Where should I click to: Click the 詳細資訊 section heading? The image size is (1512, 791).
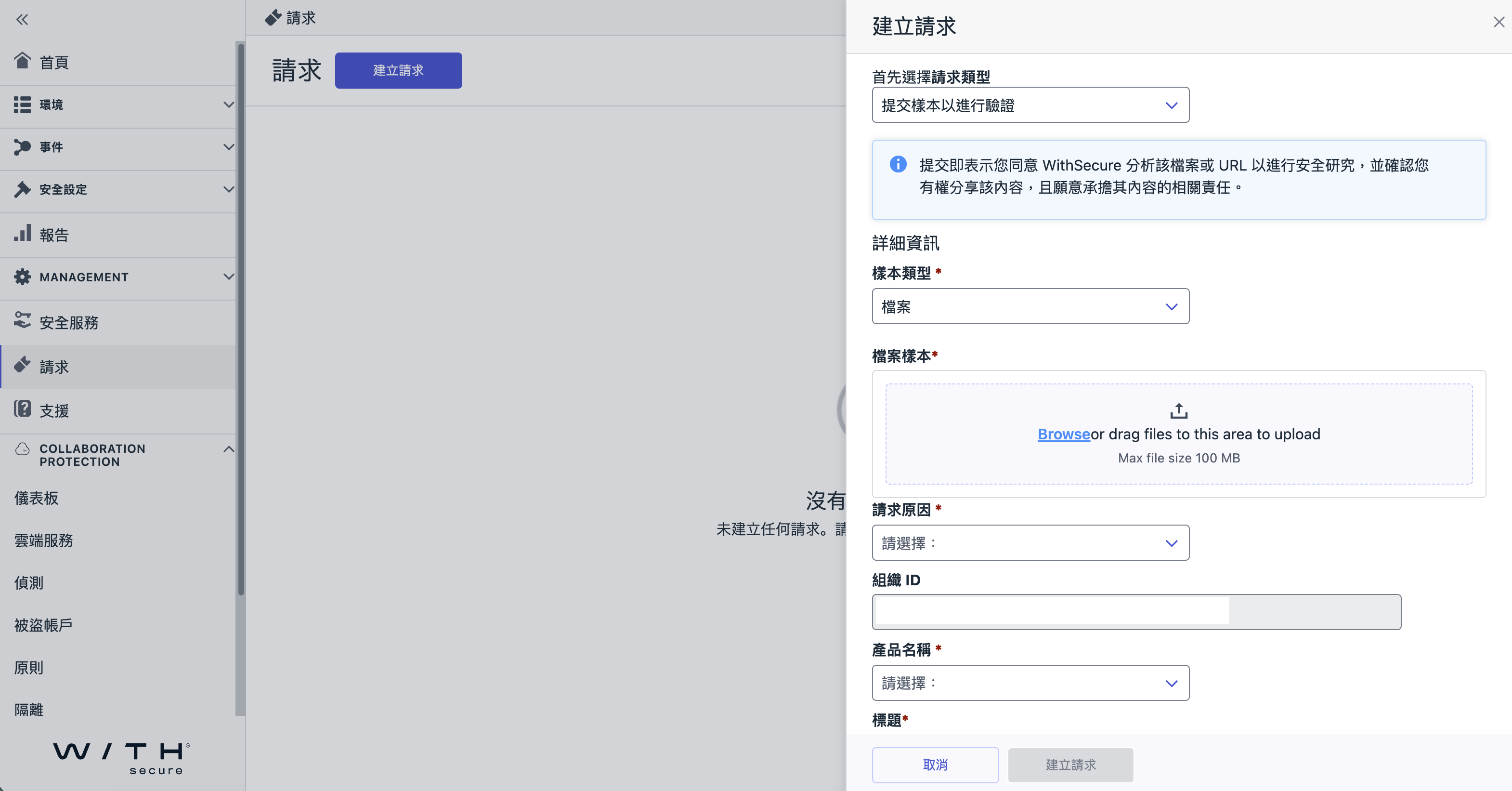tap(905, 243)
